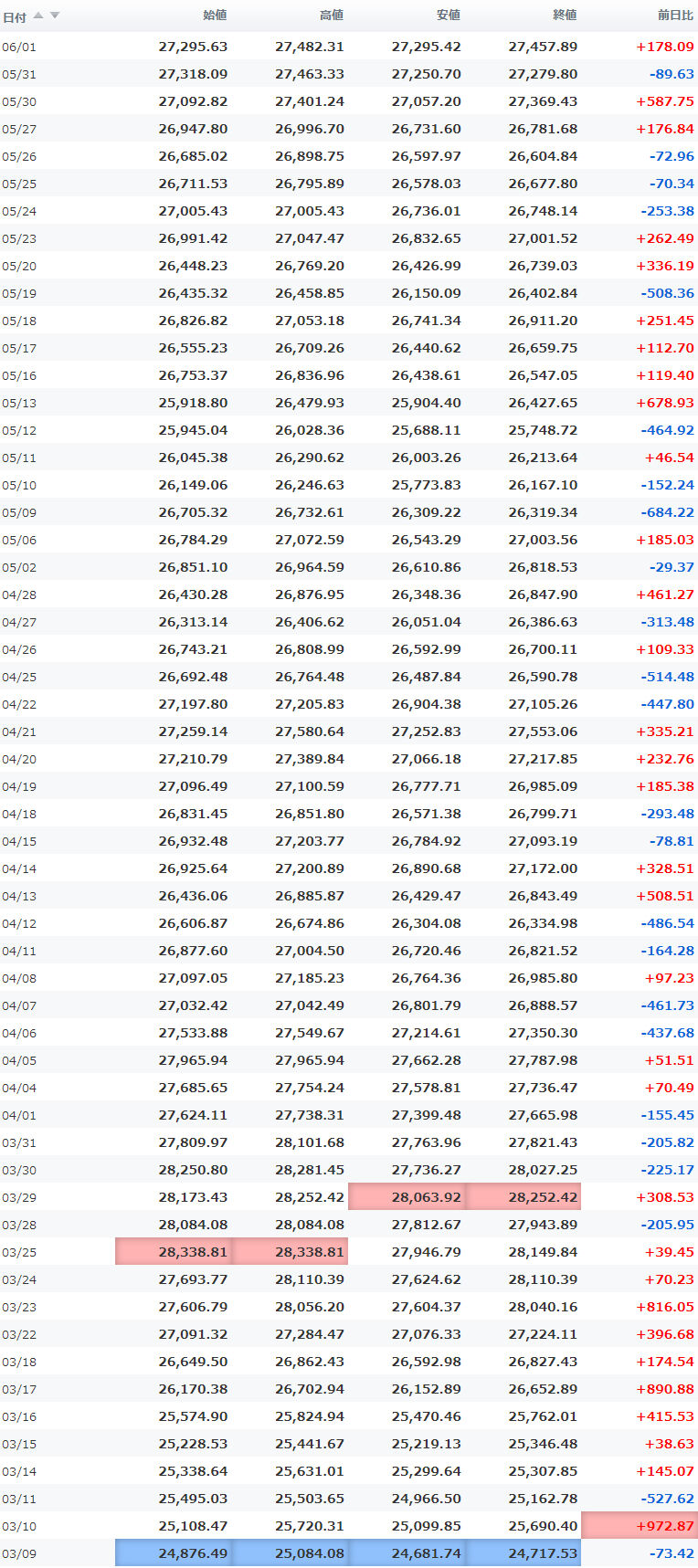Select the 終値 column header
This screenshot has width=698, height=1568.
tap(565, 16)
